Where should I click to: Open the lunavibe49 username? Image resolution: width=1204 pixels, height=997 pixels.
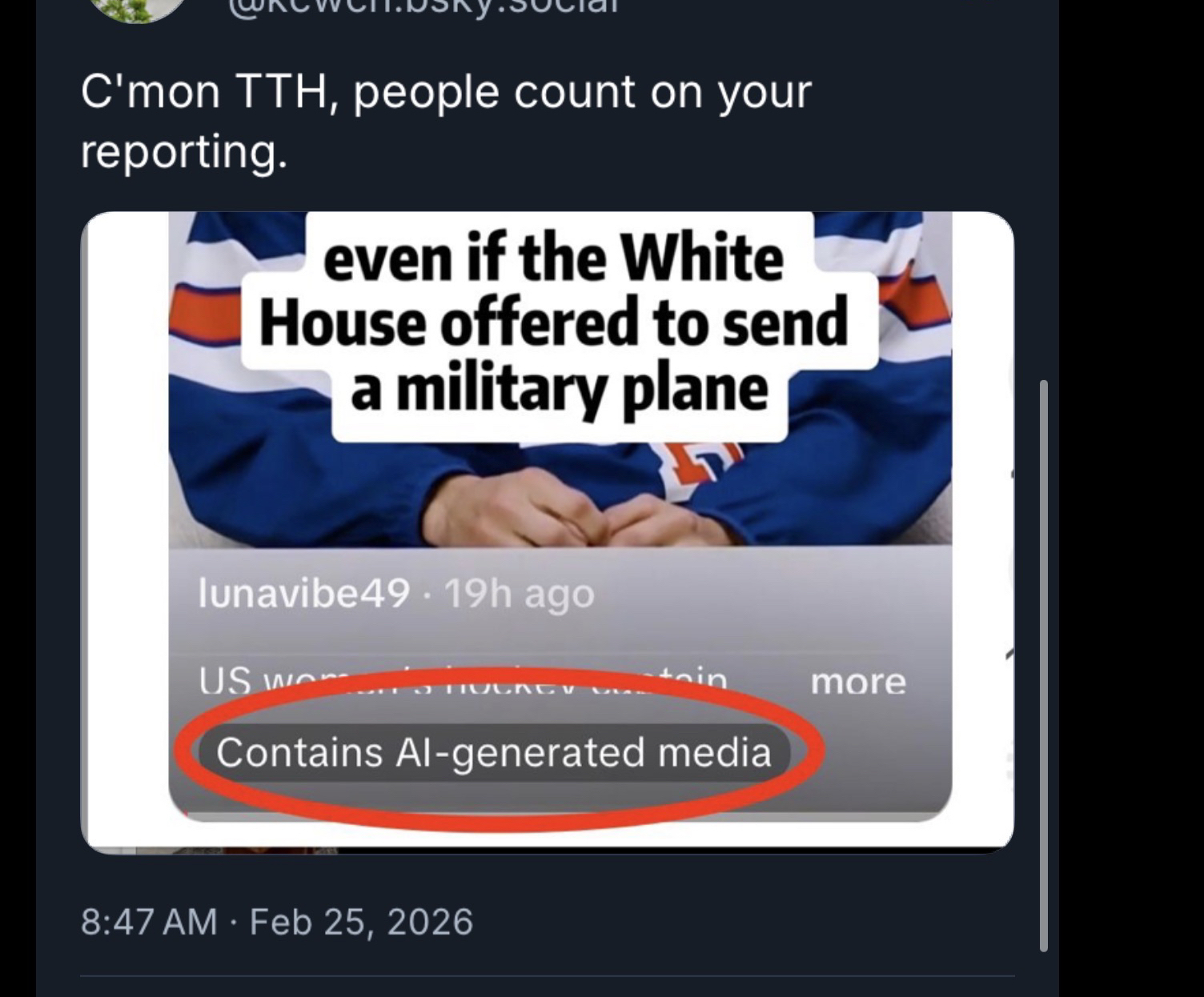pyautogui.click(x=303, y=594)
